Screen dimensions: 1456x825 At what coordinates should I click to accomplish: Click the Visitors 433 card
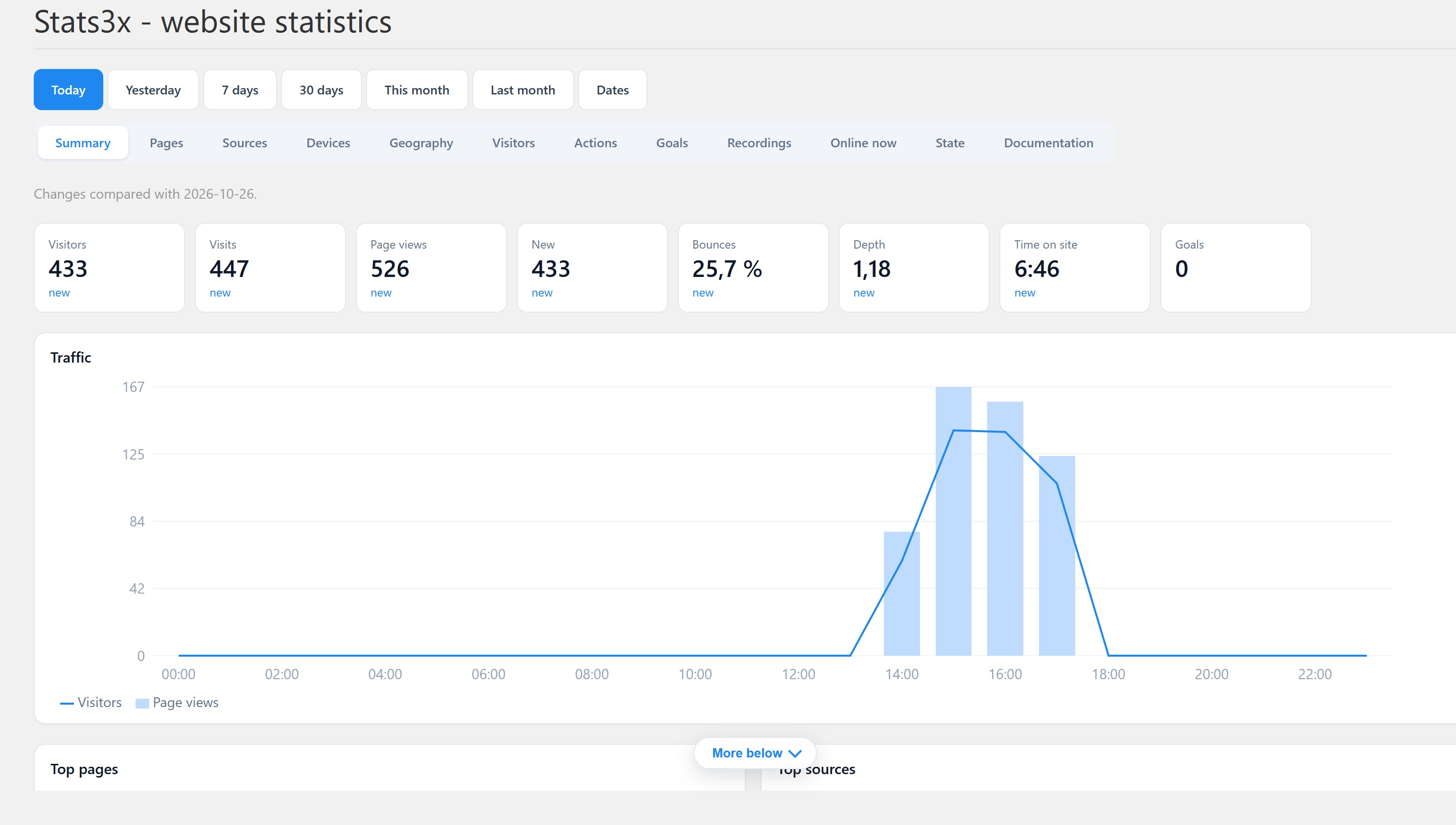pyautogui.click(x=109, y=268)
